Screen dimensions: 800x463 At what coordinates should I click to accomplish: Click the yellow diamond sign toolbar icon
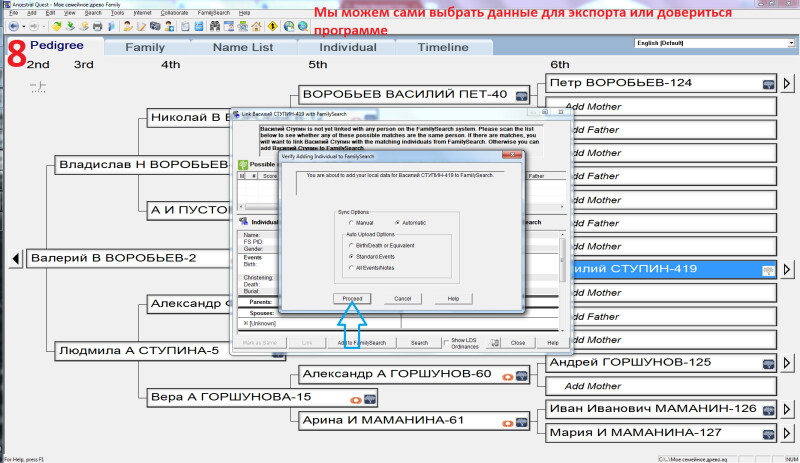click(x=272, y=26)
